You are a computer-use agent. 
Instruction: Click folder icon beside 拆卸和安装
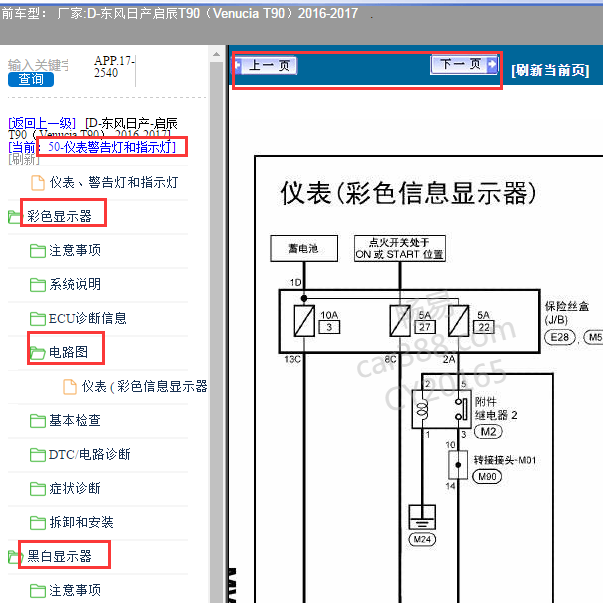point(38,523)
